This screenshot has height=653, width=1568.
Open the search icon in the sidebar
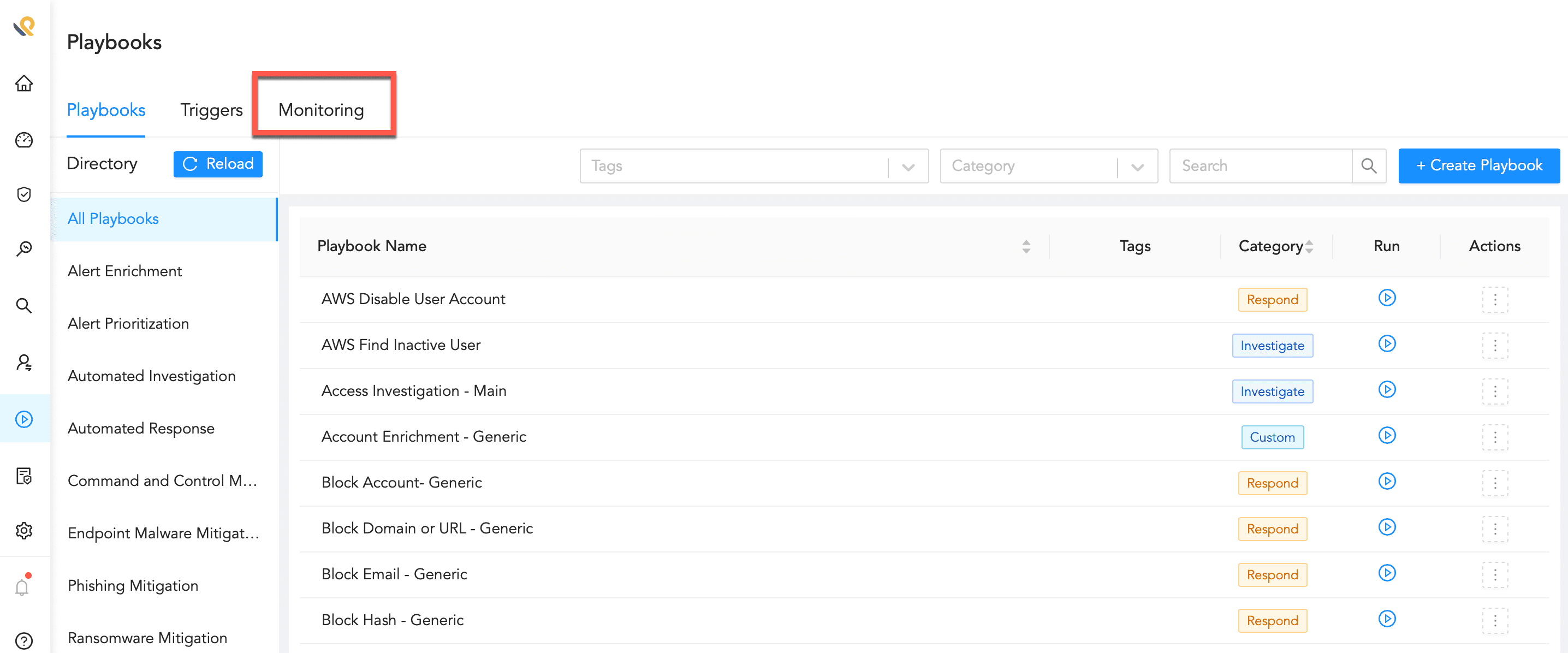tap(23, 306)
